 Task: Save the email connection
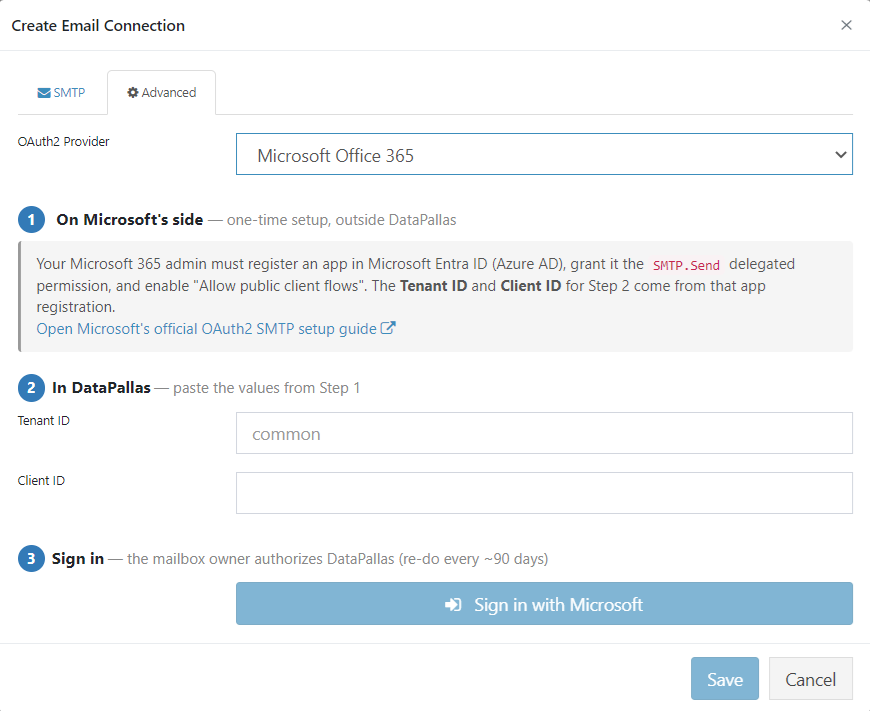(724, 678)
